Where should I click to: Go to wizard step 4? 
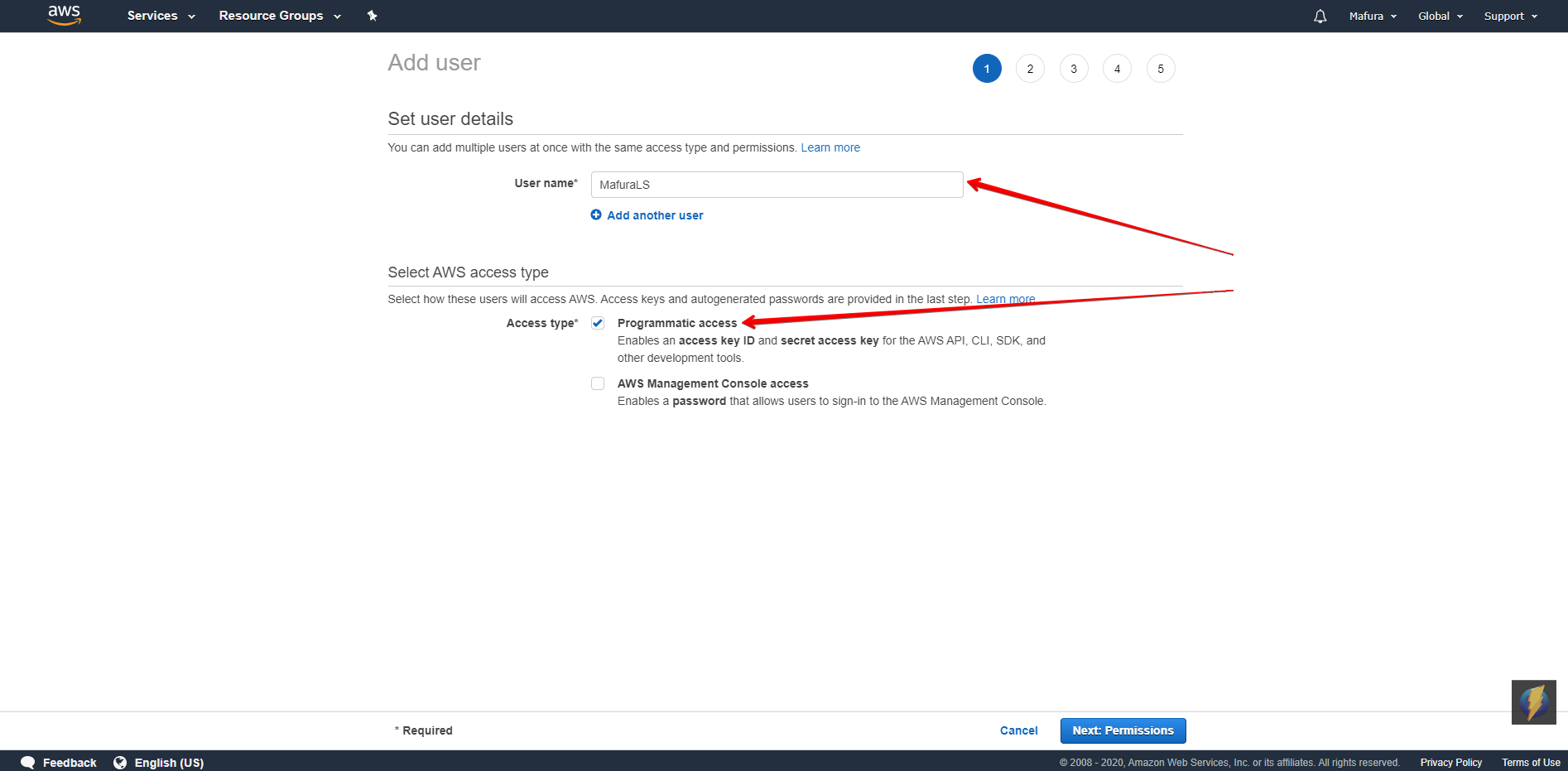(1117, 69)
